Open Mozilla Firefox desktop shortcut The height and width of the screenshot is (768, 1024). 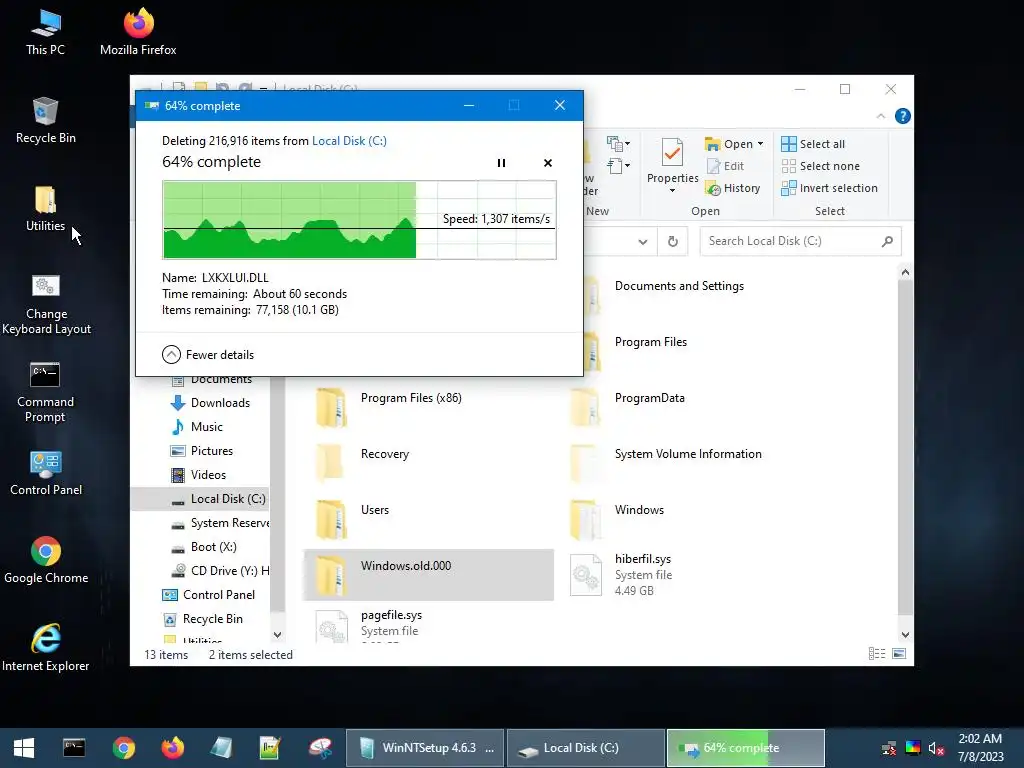[x=138, y=33]
